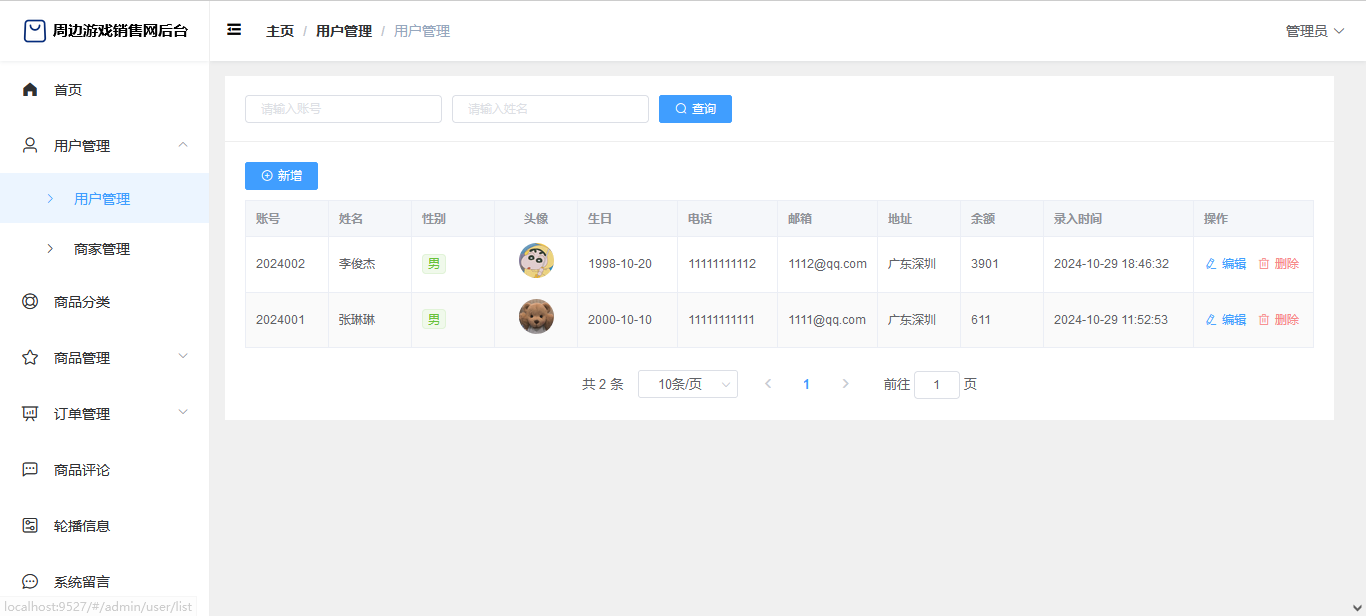Image resolution: width=1366 pixels, height=616 pixels.
Task: Click the 请输入账号 input field
Action: (343, 109)
